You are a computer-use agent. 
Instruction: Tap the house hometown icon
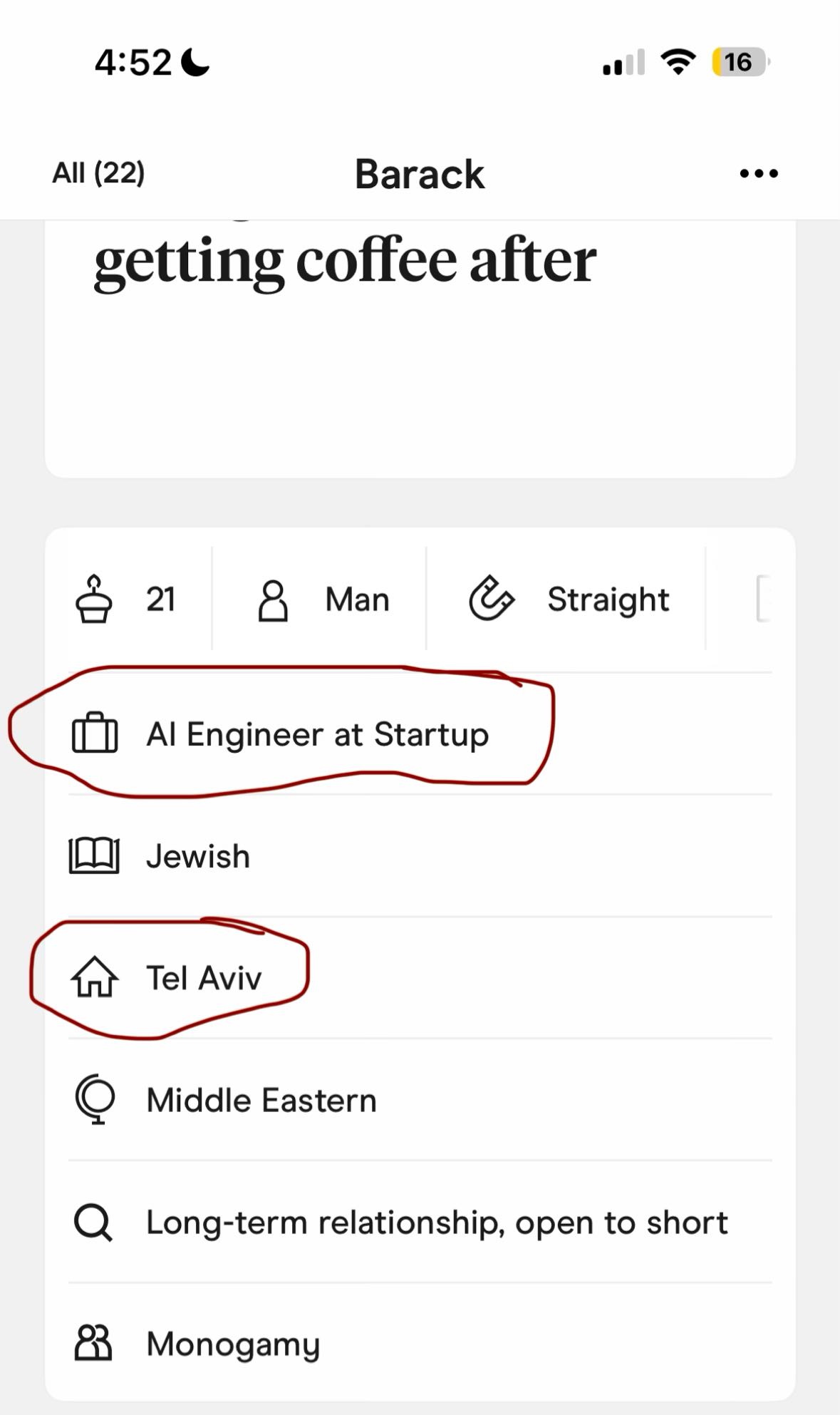click(94, 977)
